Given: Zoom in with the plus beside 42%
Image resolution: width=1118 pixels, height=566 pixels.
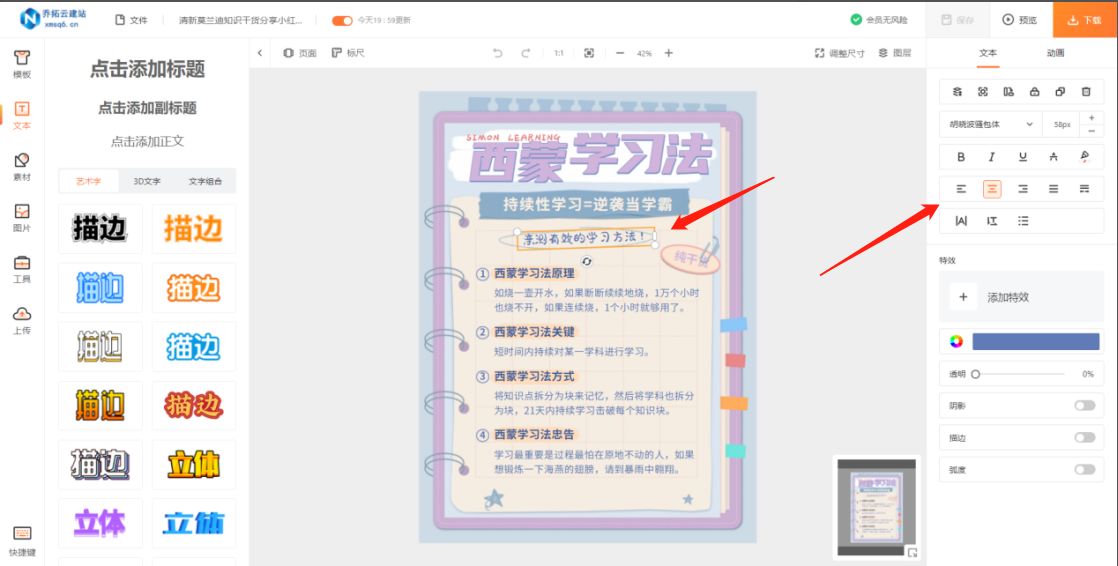Looking at the screenshot, I should pos(669,53).
